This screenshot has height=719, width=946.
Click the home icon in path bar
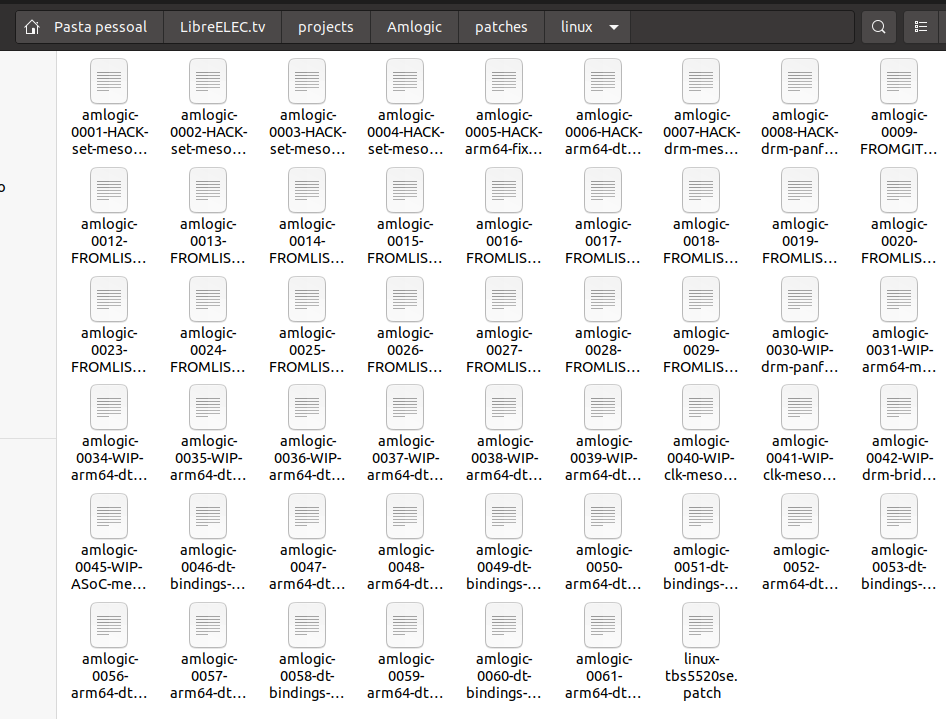32,27
